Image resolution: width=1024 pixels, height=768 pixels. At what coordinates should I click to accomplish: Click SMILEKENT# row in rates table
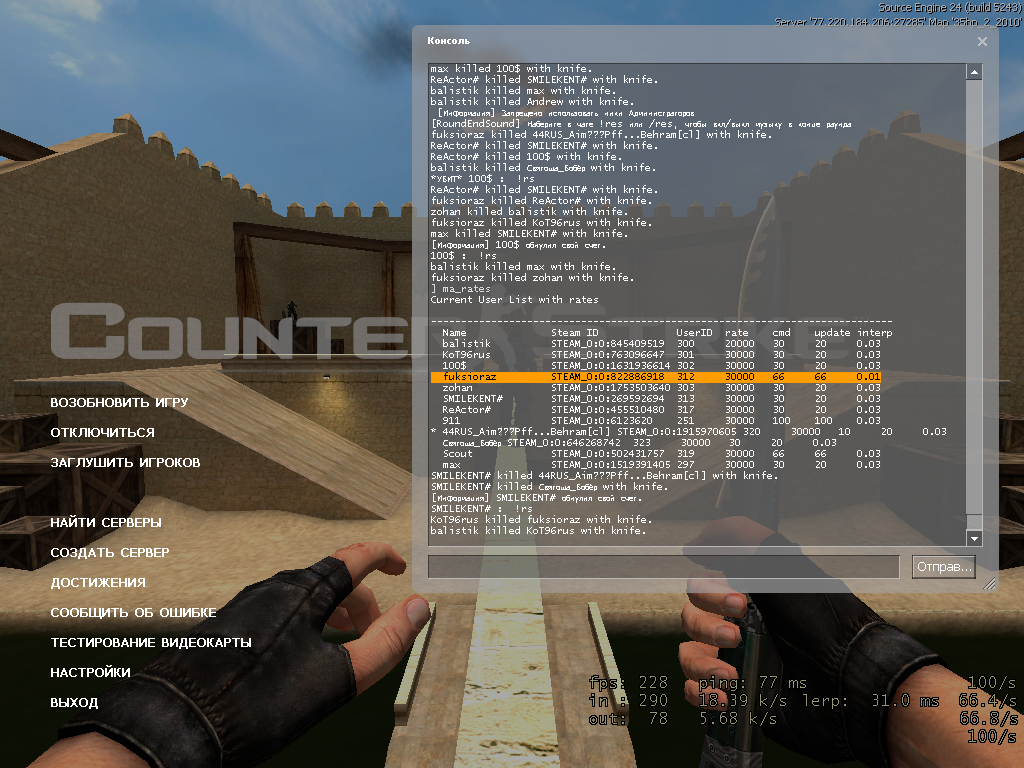pyautogui.click(x=661, y=399)
